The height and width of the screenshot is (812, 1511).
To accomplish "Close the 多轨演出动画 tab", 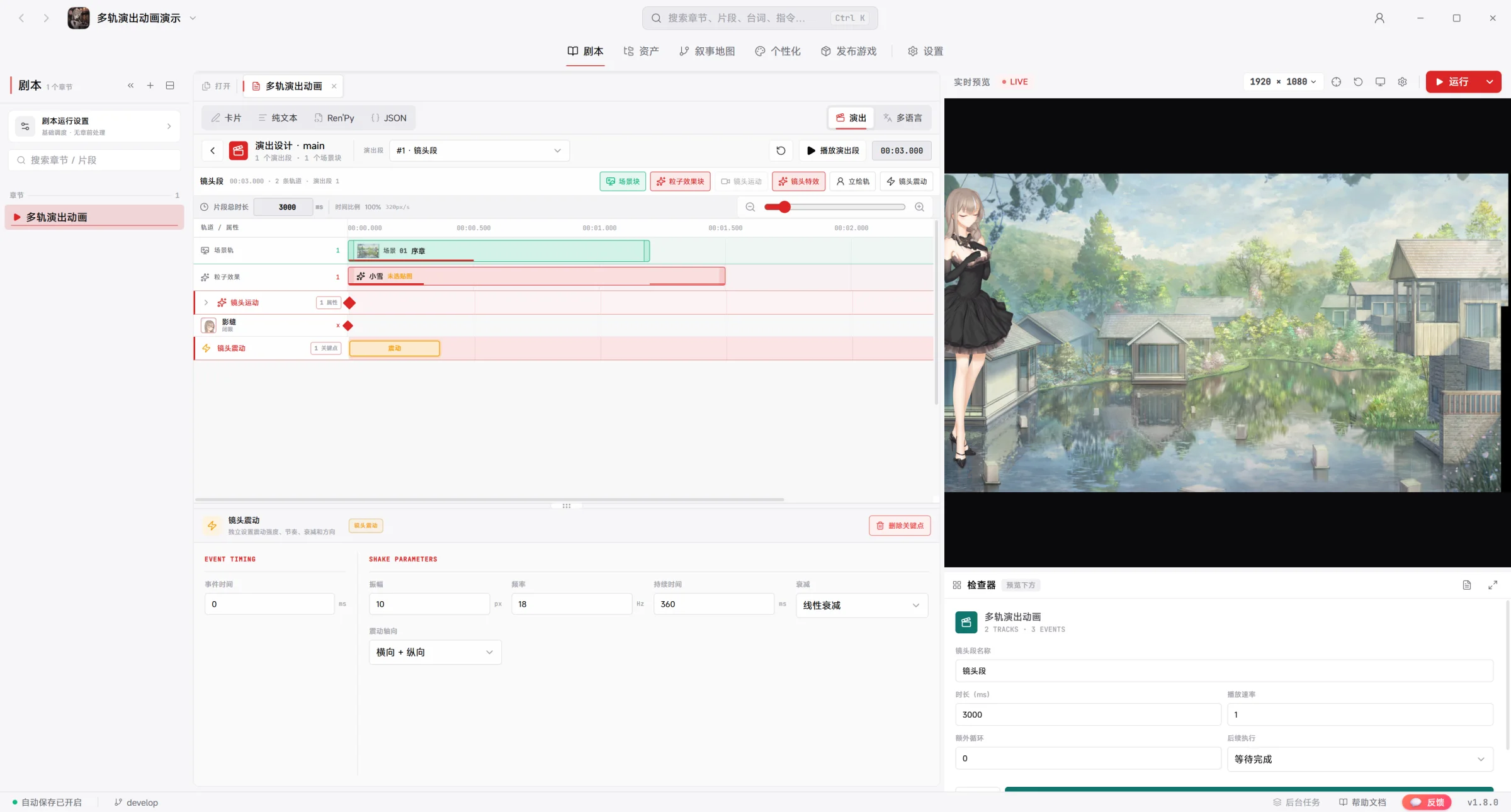I will 334,86.
